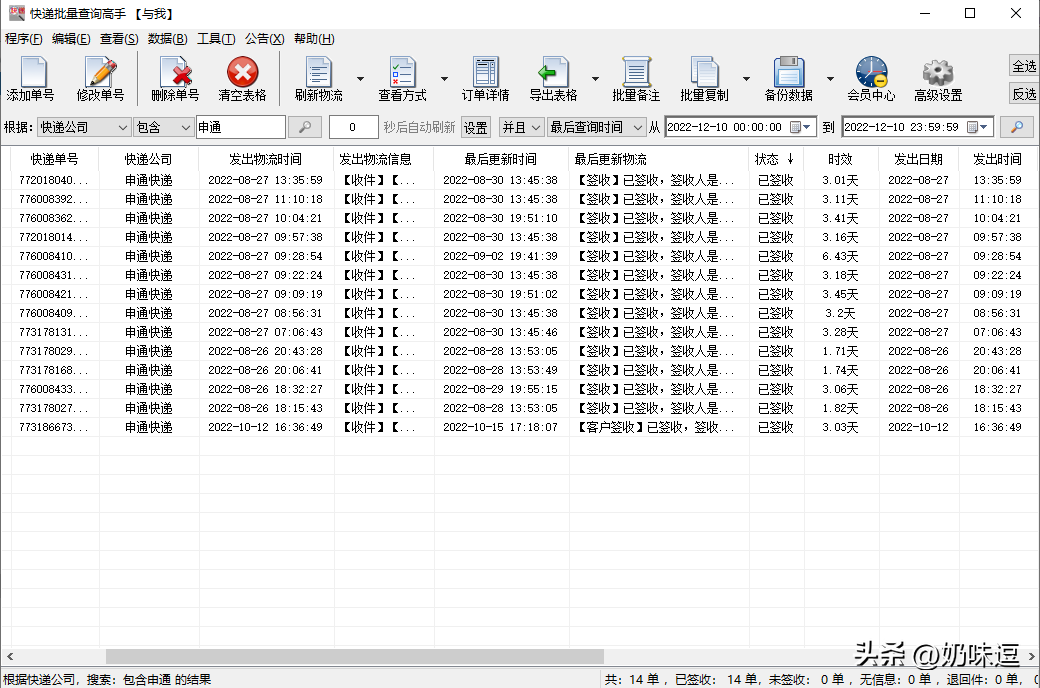Open the start date calendar picker
This screenshot has height=688, width=1040.
(x=801, y=127)
